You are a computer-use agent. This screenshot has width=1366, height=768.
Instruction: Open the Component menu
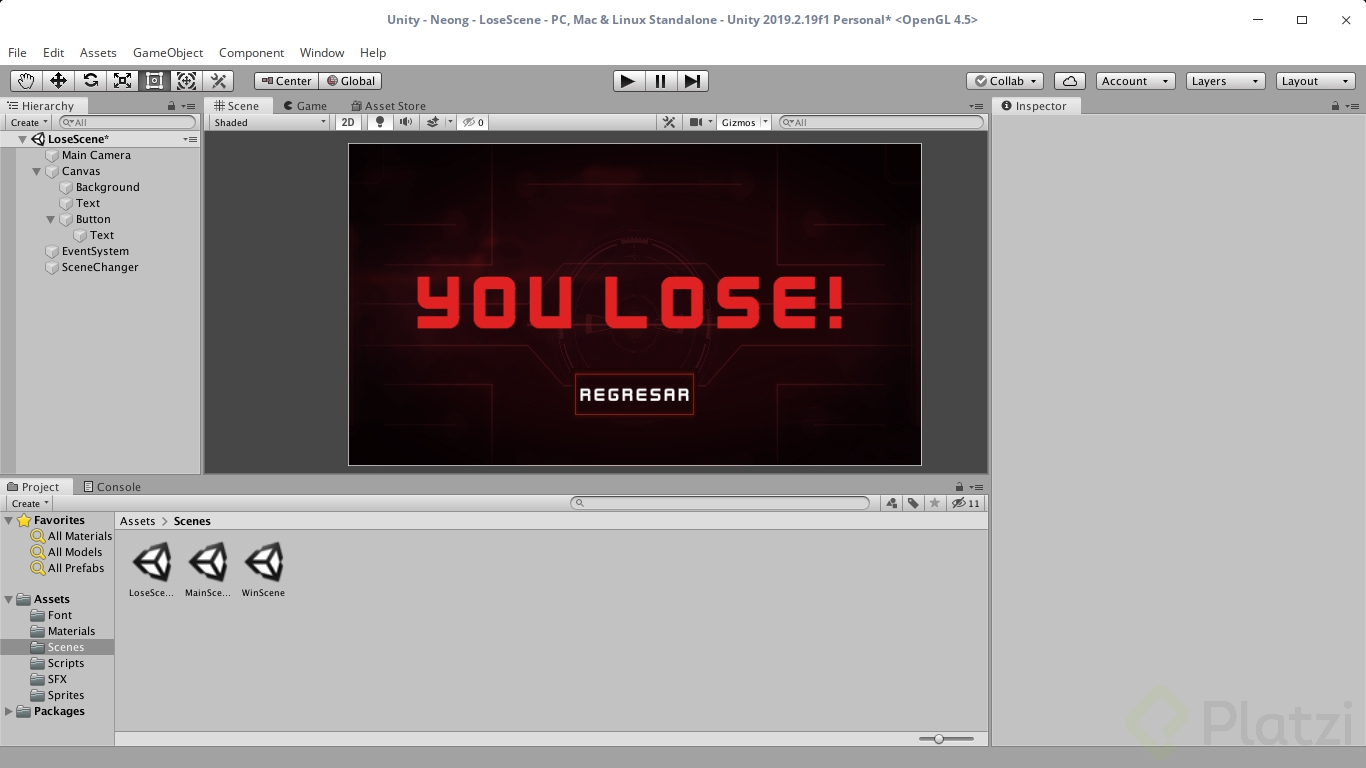tap(251, 53)
